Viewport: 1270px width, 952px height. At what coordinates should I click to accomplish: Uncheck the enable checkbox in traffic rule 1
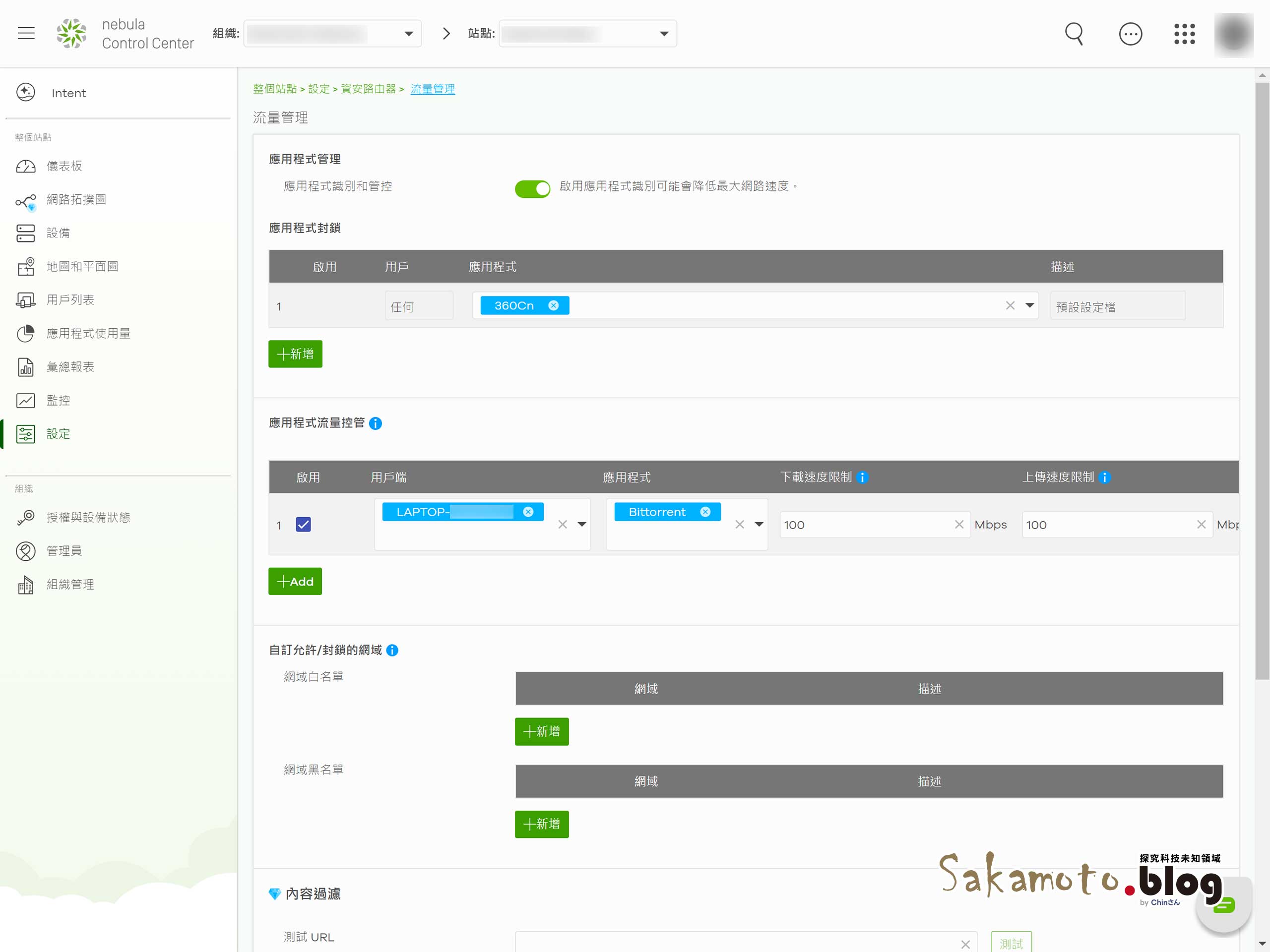click(303, 525)
